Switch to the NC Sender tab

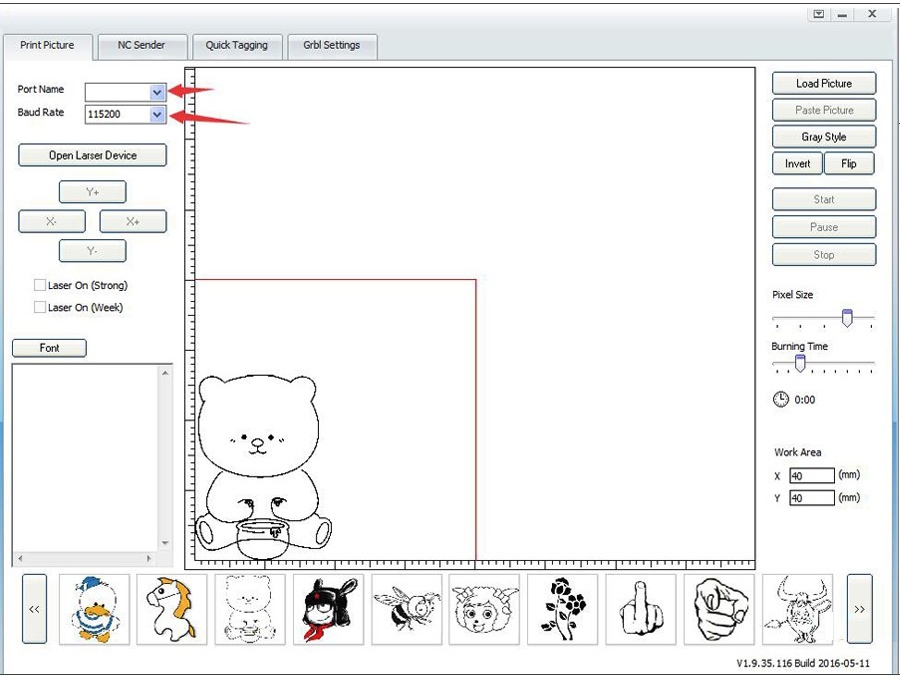click(141, 46)
